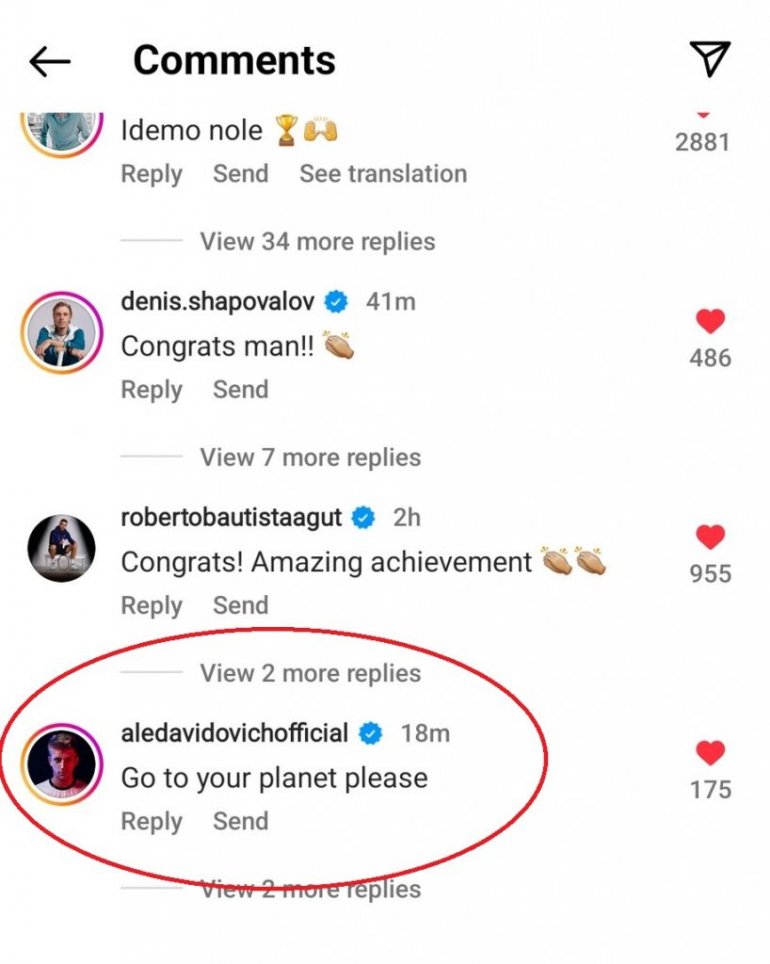770x964 pixels.
Task: Click See translation under Idemo nole
Action: [383, 173]
